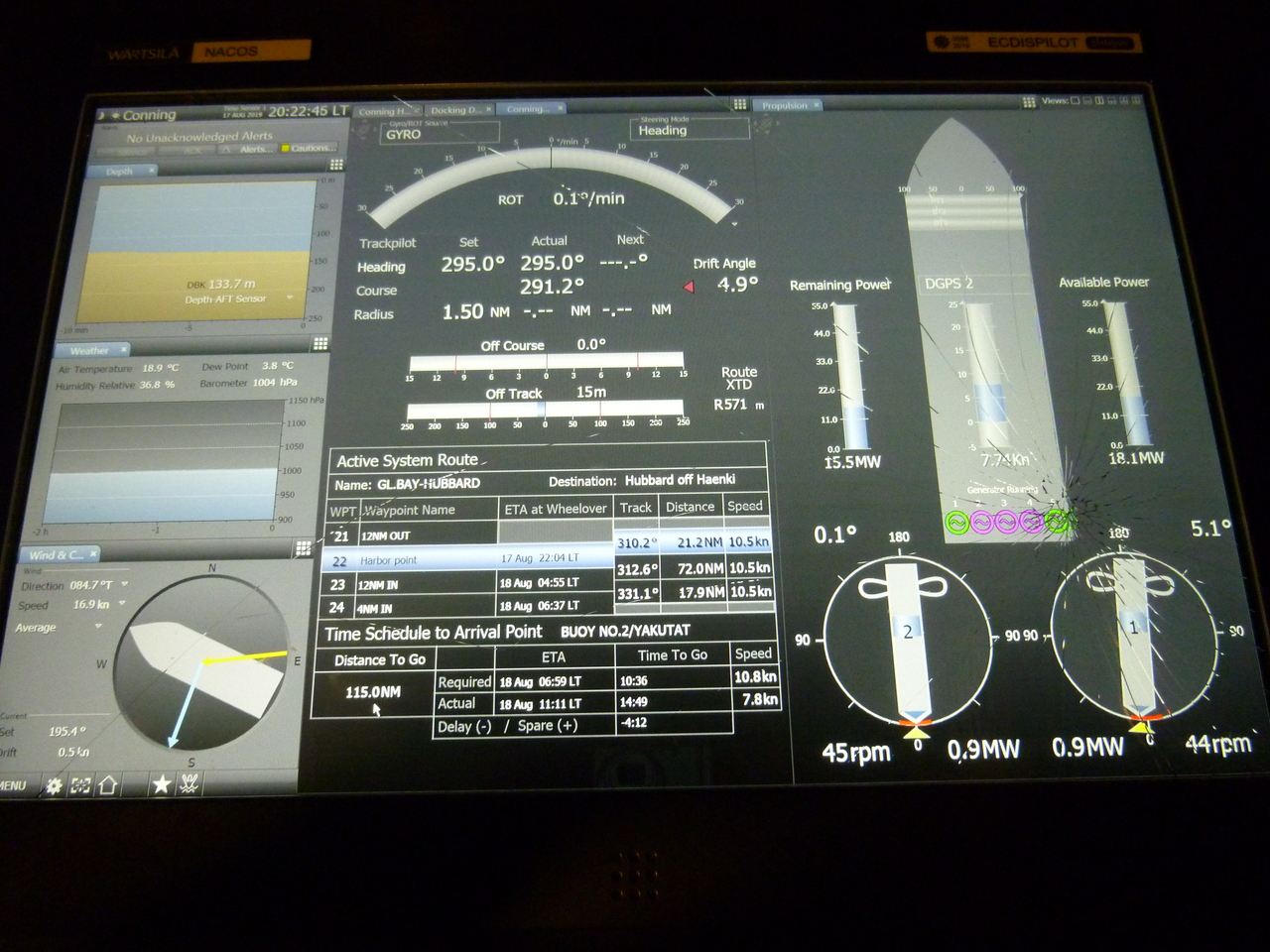Click the Alerts... button

[254, 149]
